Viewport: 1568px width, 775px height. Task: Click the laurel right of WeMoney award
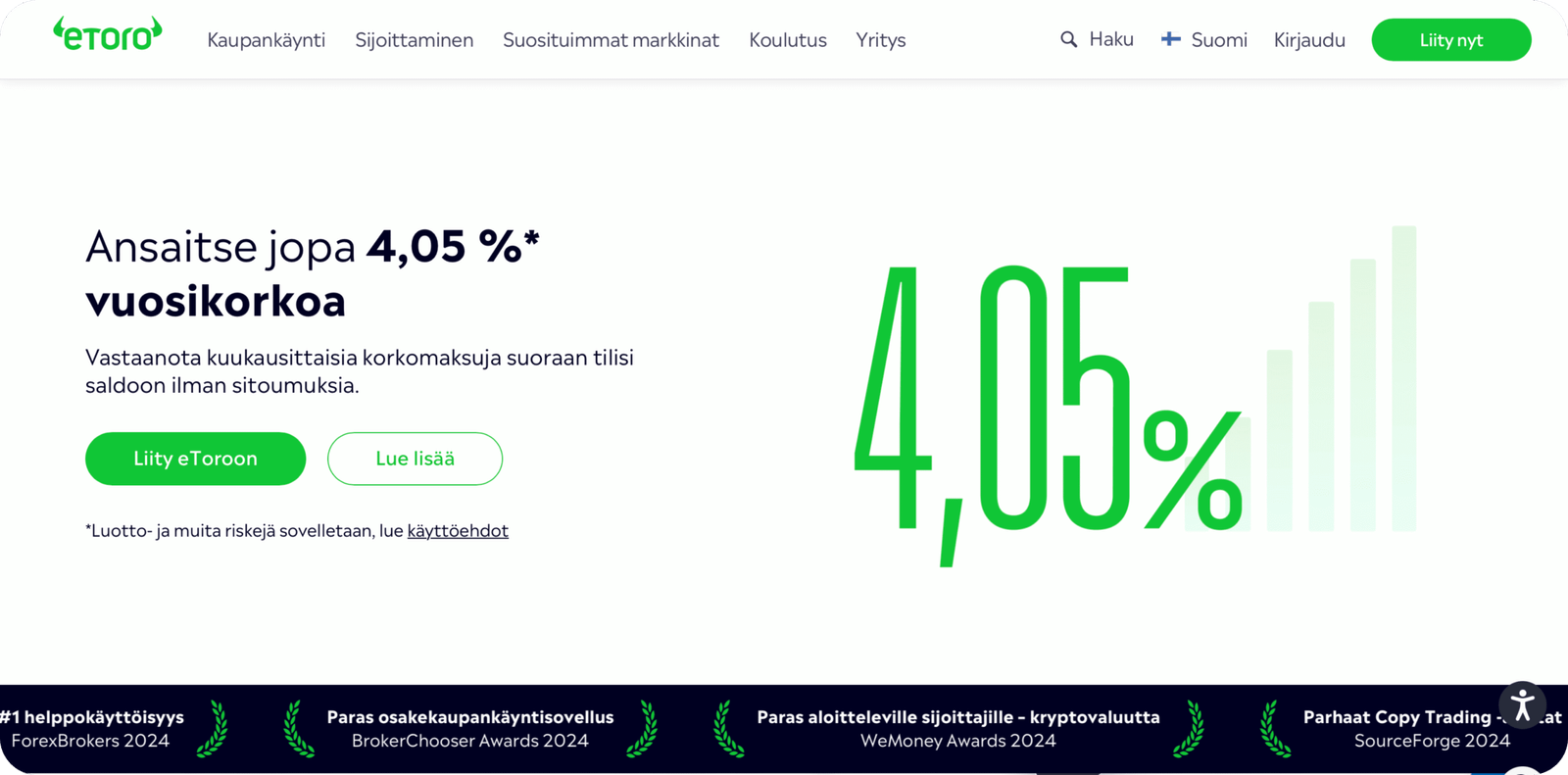[1189, 729]
